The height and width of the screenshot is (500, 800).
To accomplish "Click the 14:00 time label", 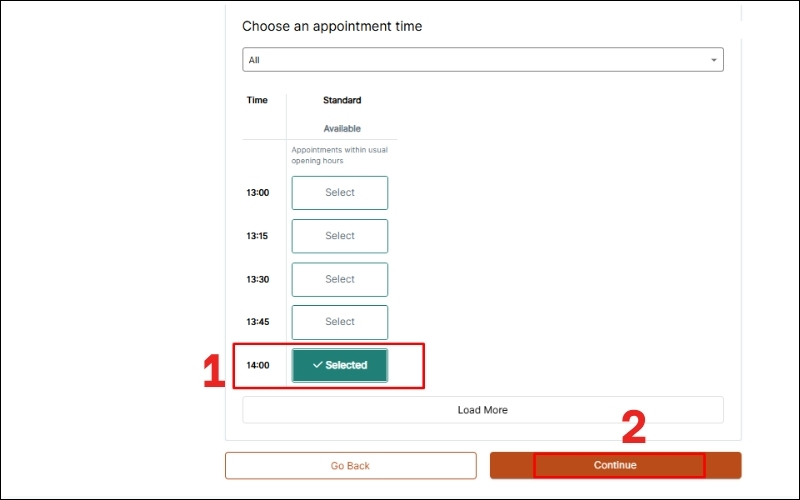I will pos(258,365).
